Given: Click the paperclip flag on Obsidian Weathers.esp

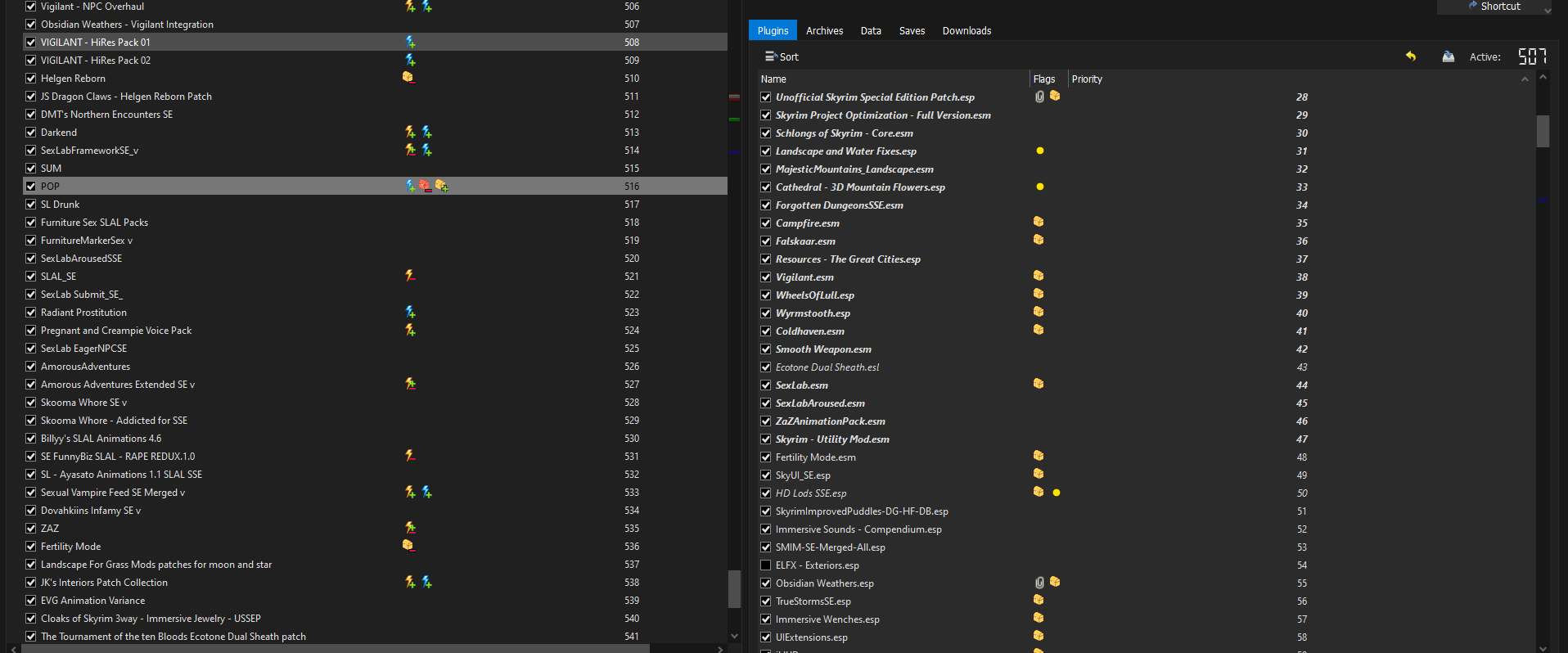Looking at the screenshot, I should click(x=1039, y=583).
